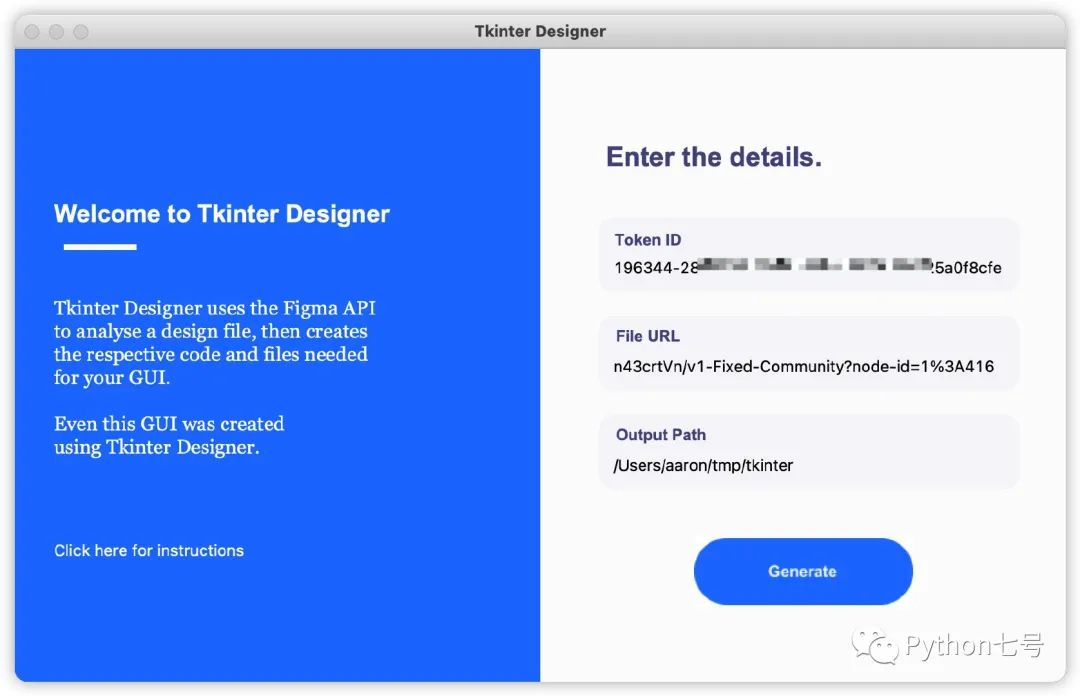Click the Generate button
This screenshot has width=1080, height=696.
pyautogui.click(x=802, y=571)
